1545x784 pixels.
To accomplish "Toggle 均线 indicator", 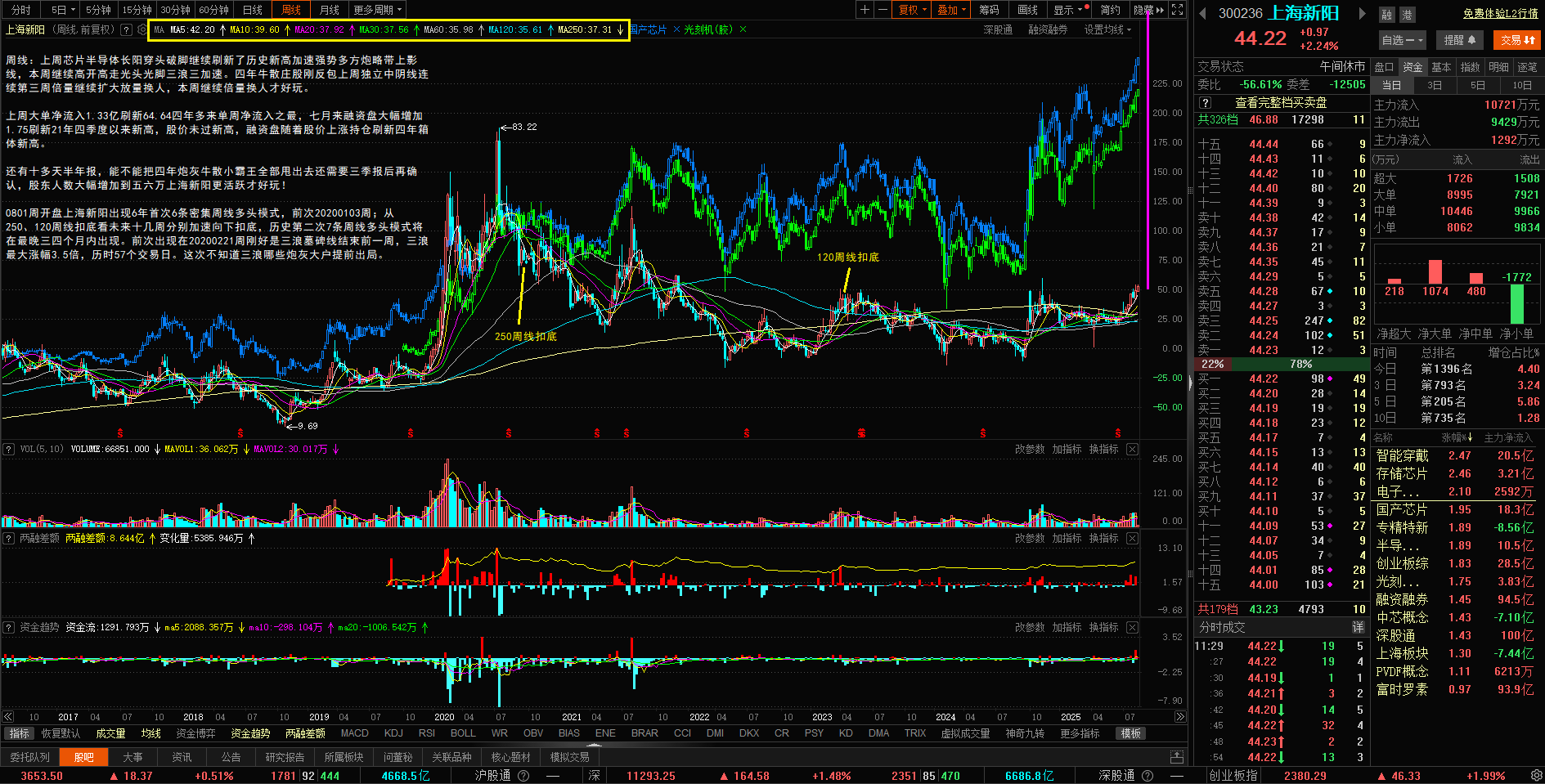I will tap(150, 733).
